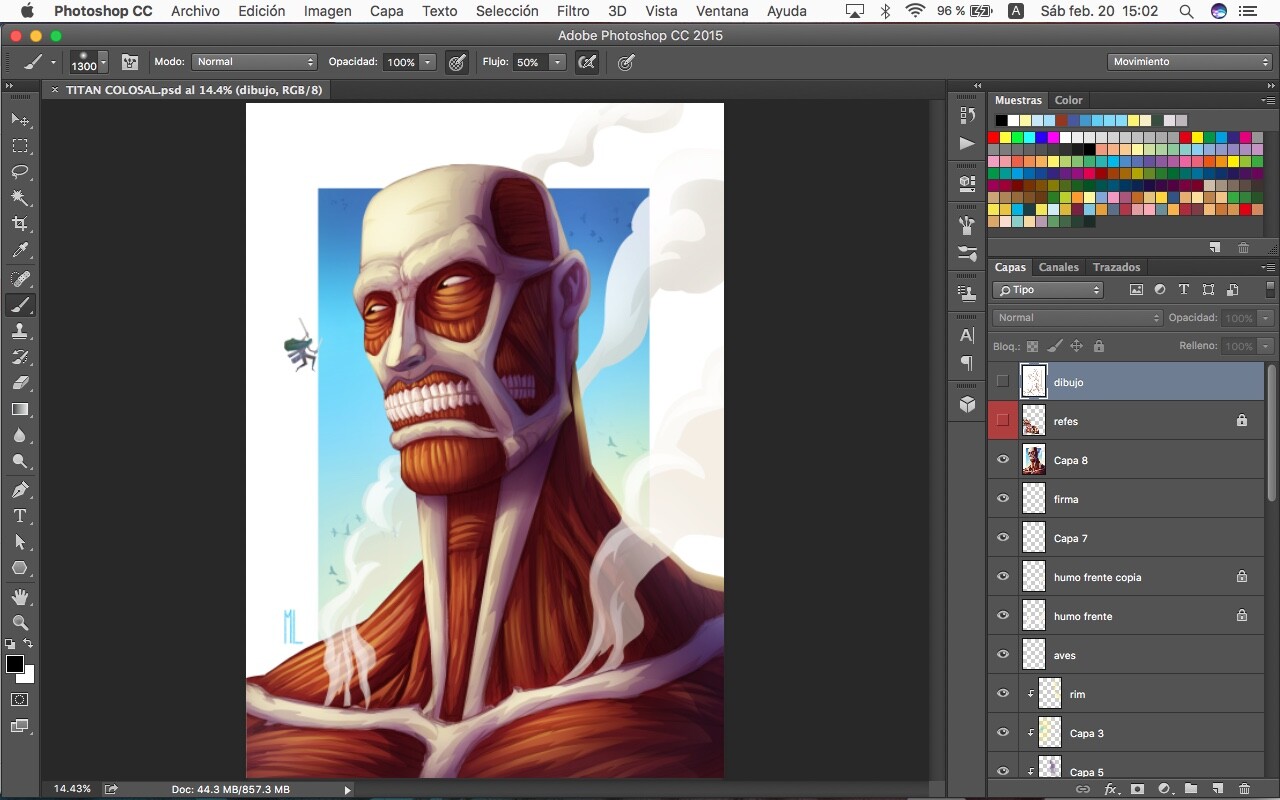Change screen mode icon in toolbox
The image size is (1280, 800).
(20, 727)
